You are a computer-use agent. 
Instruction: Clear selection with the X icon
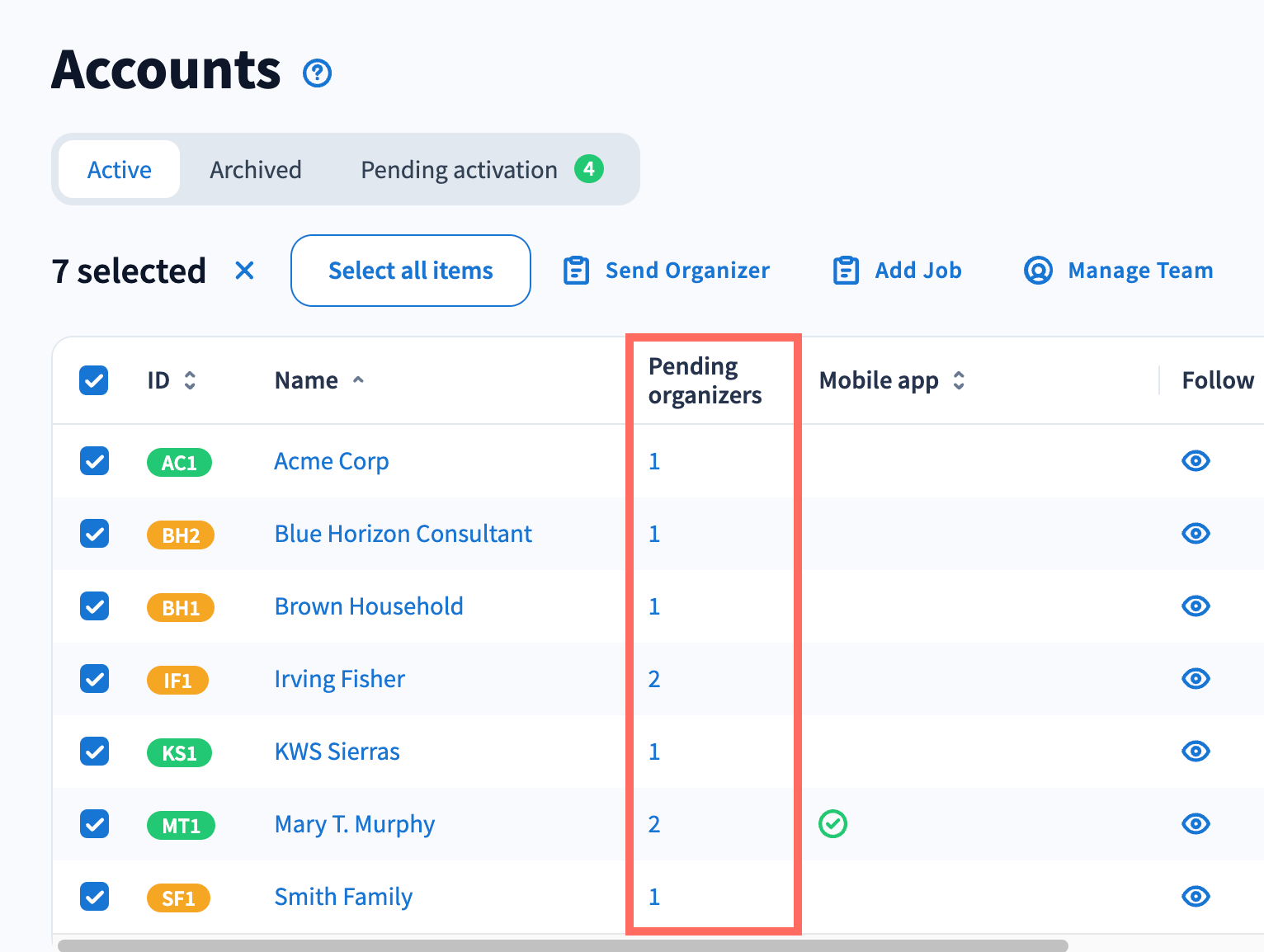pos(244,271)
